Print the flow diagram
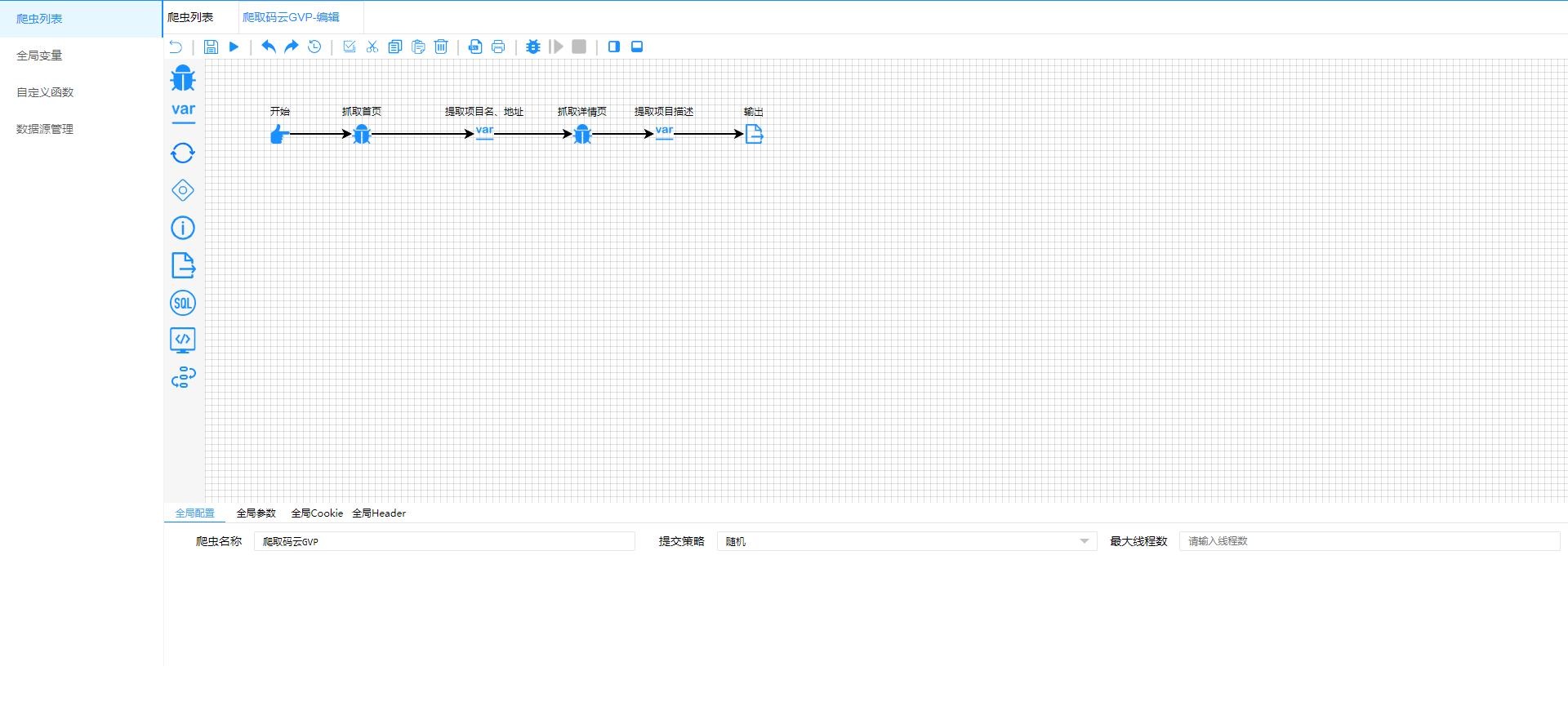Image resolution: width=1568 pixels, height=702 pixels. [498, 47]
